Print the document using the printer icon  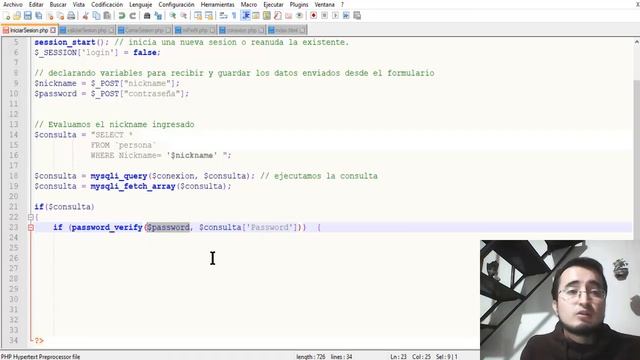(x=71, y=16)
